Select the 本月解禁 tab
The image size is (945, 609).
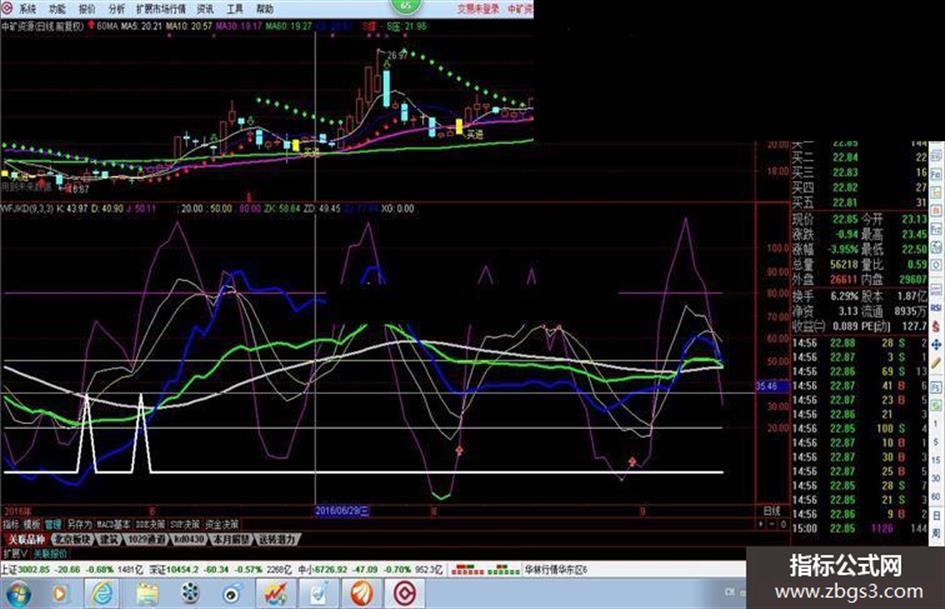click(x=231, y=539)
